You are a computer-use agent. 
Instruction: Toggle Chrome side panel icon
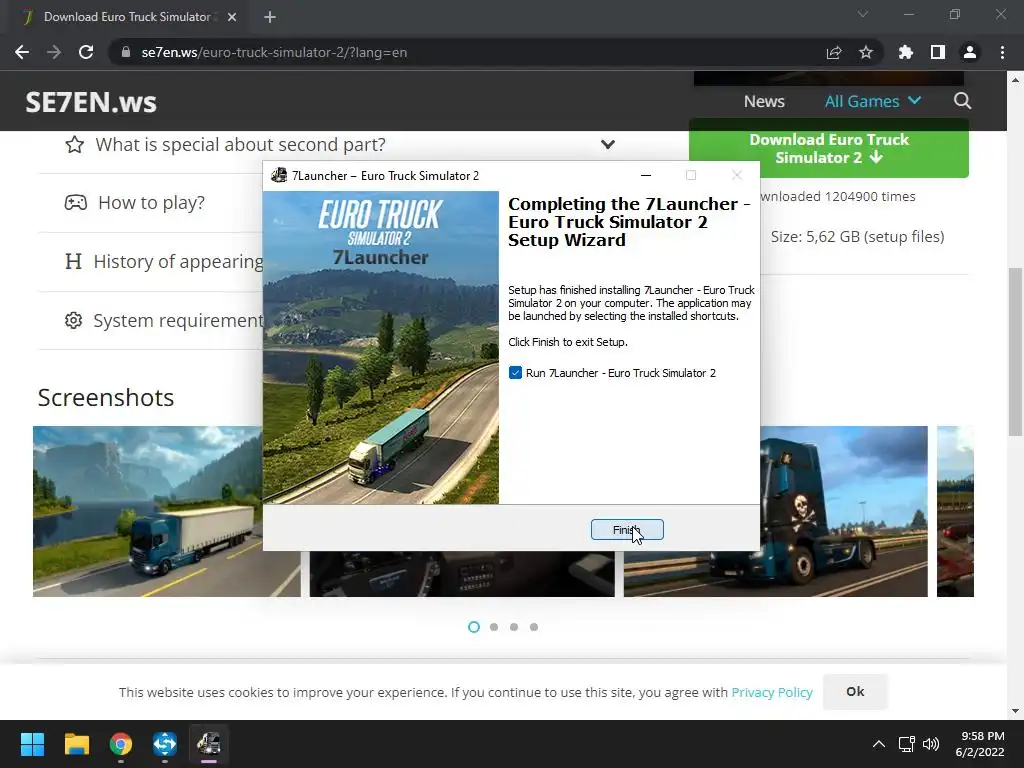pyautogui.click(x=938, y=52)
